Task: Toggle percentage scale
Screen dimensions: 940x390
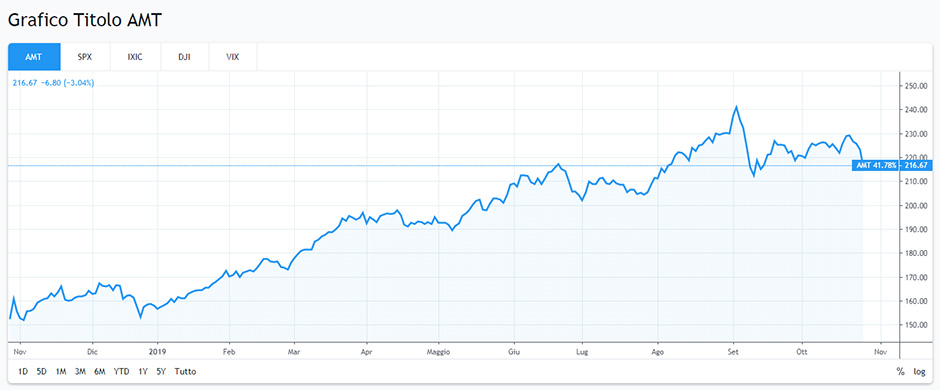Action: point(900,371)
